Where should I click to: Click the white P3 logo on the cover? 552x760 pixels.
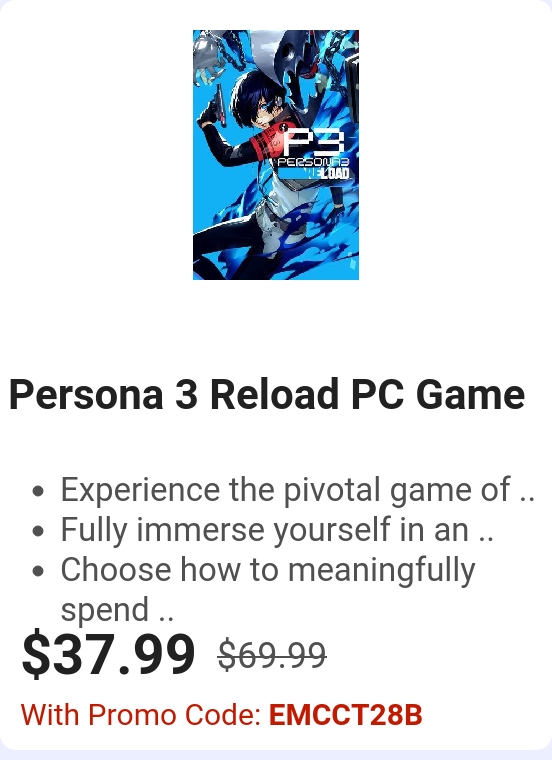tap(314, 141)
